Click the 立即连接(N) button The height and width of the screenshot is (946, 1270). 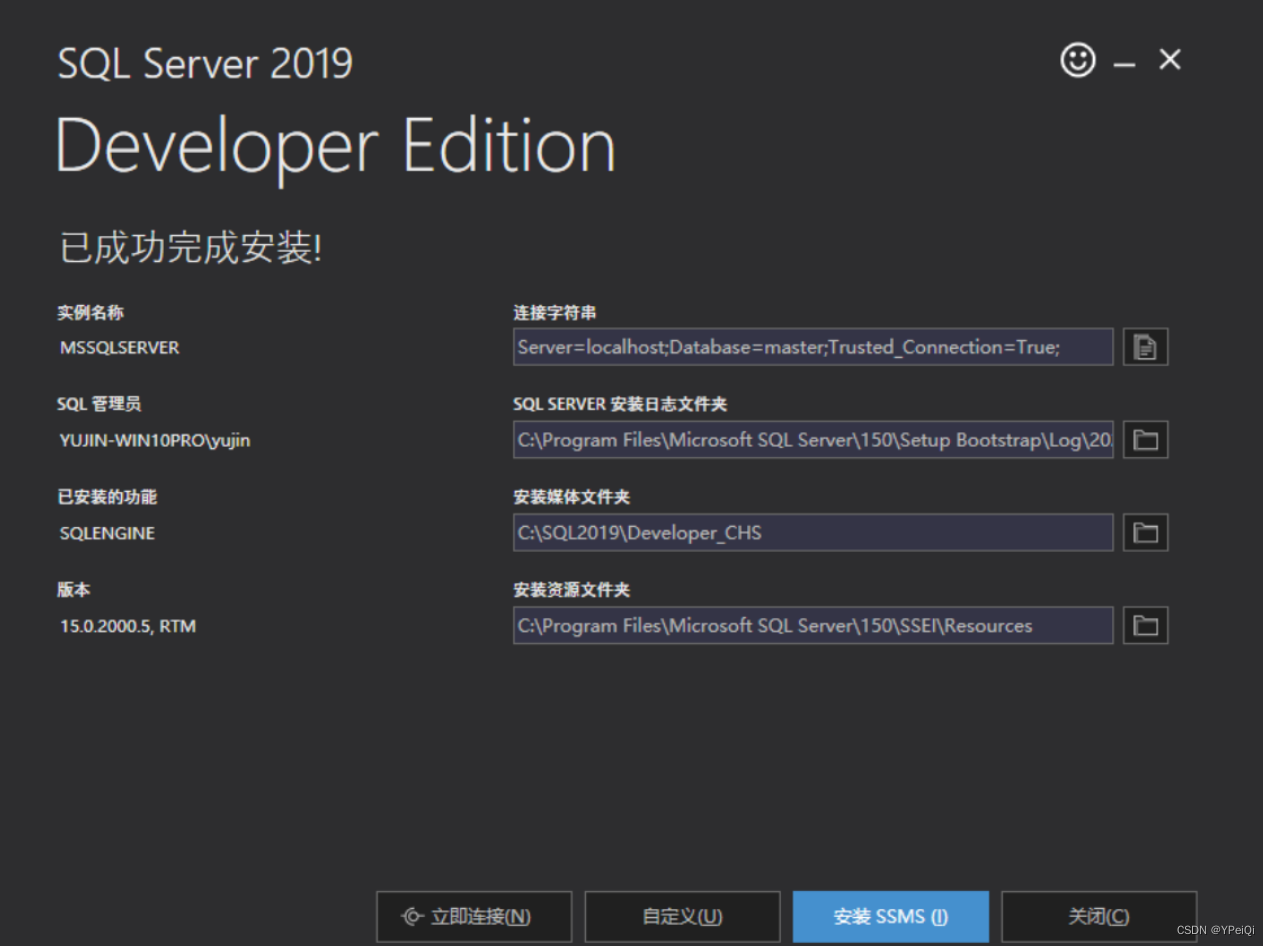[x=474, y=916]
